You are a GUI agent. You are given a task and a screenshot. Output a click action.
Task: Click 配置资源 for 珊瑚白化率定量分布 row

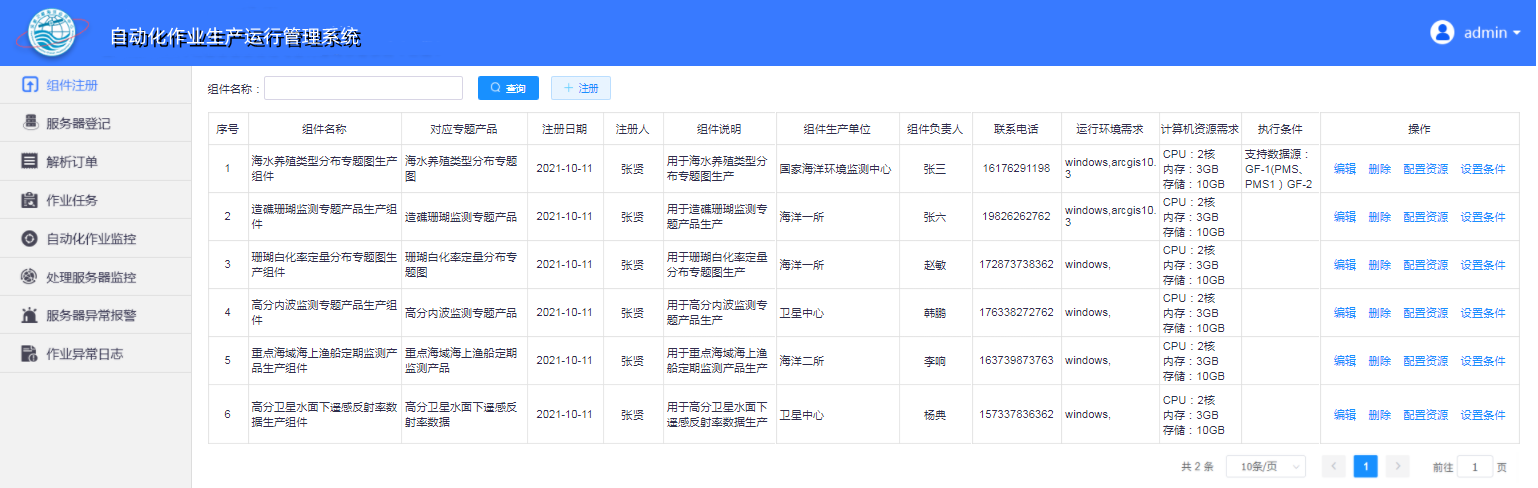coord(1426,265)
